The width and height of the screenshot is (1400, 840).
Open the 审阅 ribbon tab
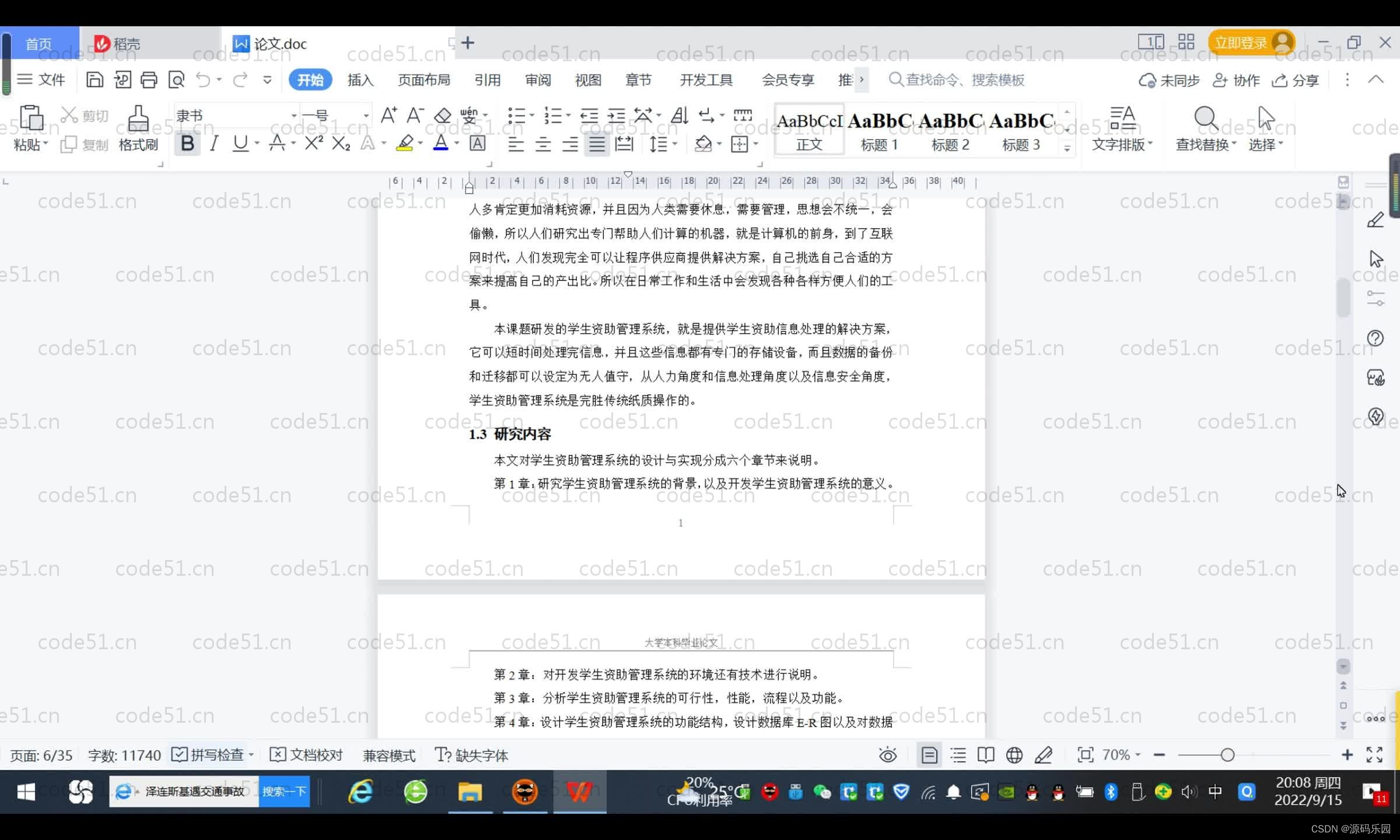point(537,80)
